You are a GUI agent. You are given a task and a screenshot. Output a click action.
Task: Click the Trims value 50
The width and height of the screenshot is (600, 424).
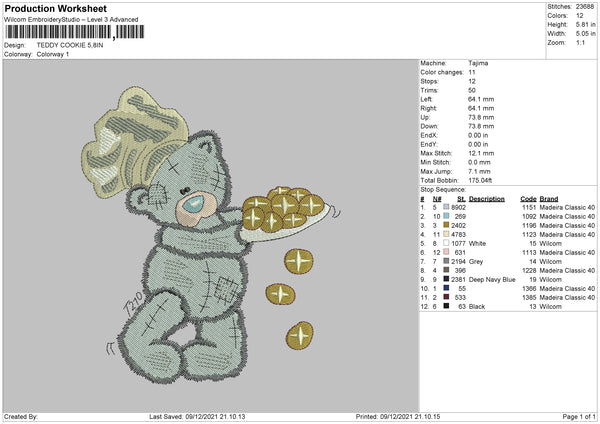tap(472, 90)
